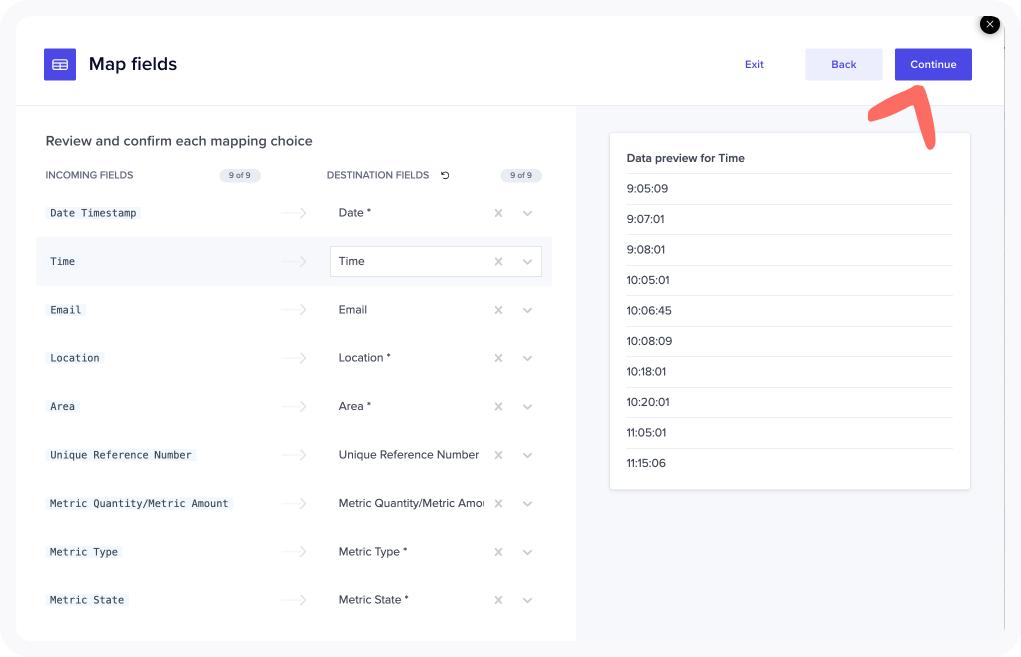Click the Continue button

pyautogui.click(x=933, y=64)
